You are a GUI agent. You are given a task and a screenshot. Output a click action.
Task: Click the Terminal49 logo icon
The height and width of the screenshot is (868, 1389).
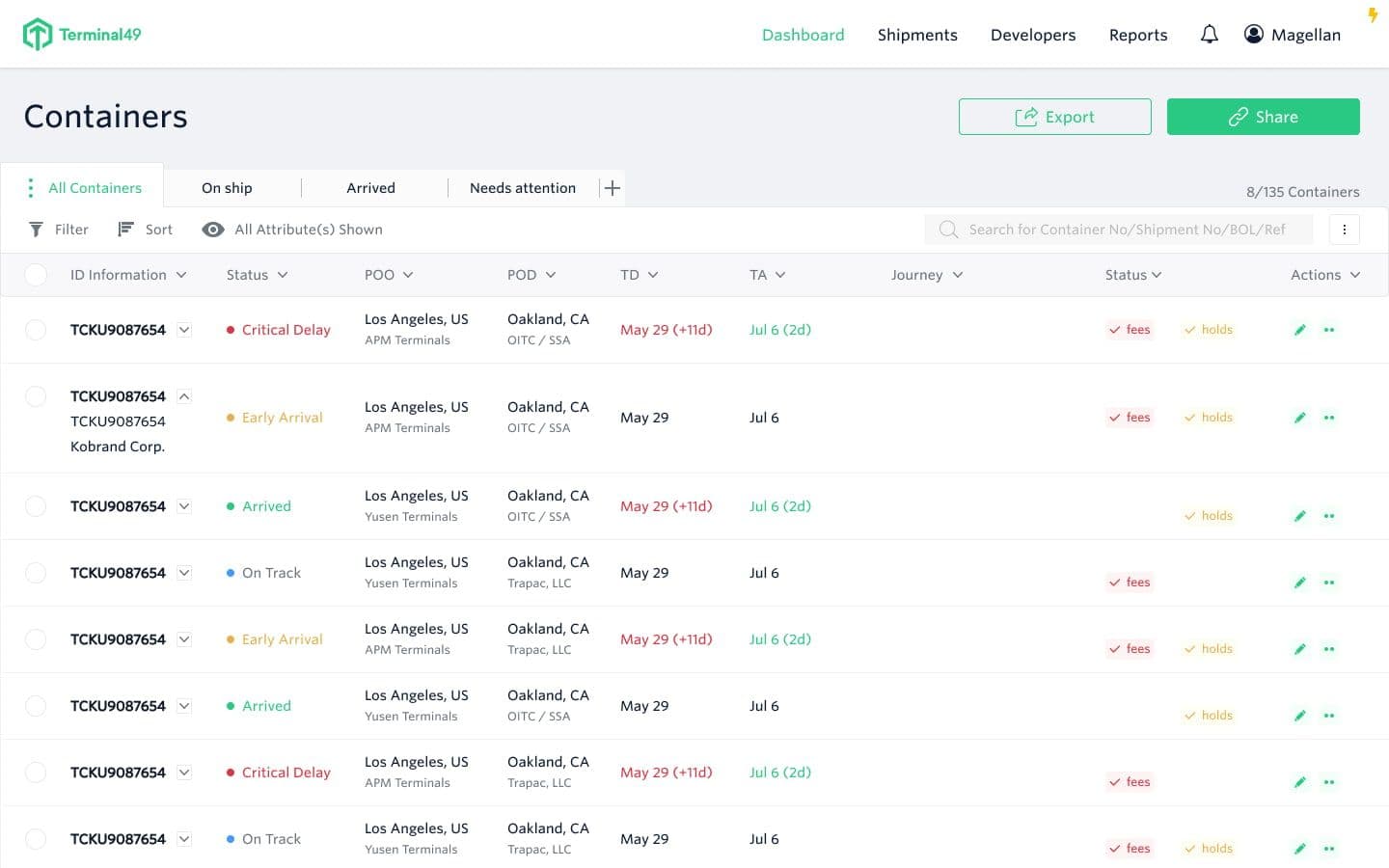pyautogui.click(x=37, y=35)
